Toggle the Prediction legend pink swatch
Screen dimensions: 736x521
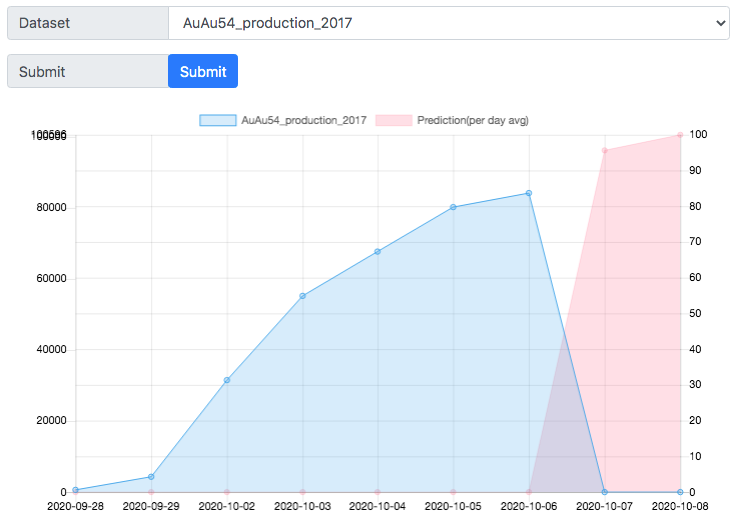coord(394,120)
